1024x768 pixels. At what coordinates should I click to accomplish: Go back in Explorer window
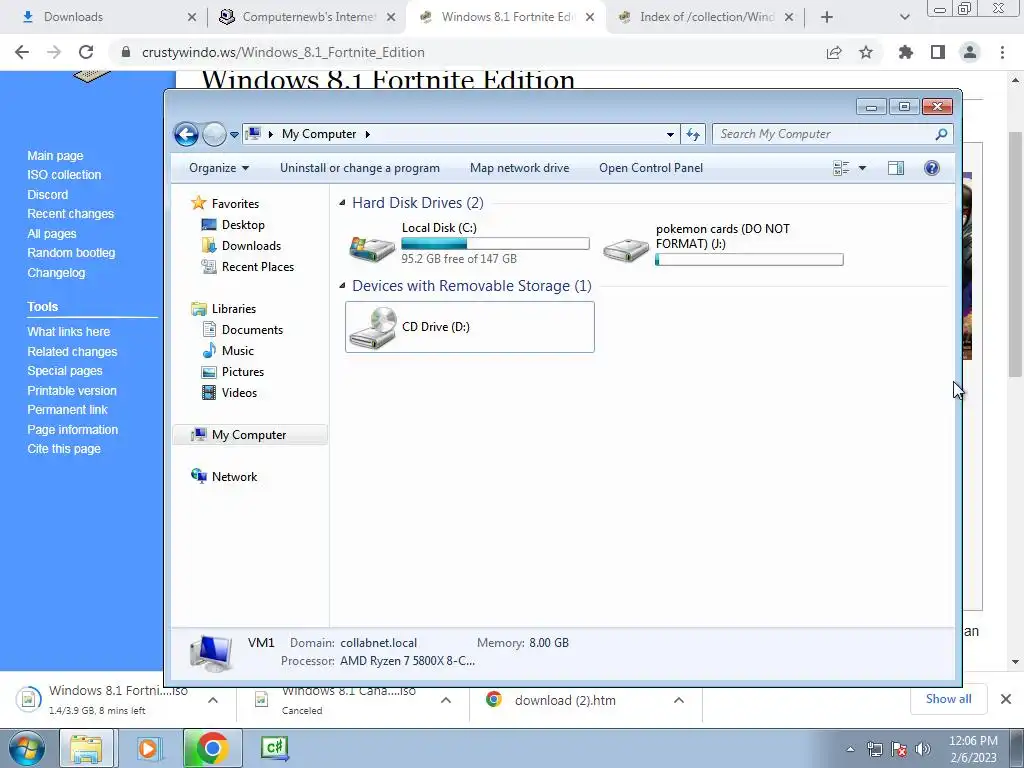tap(186, 135)
